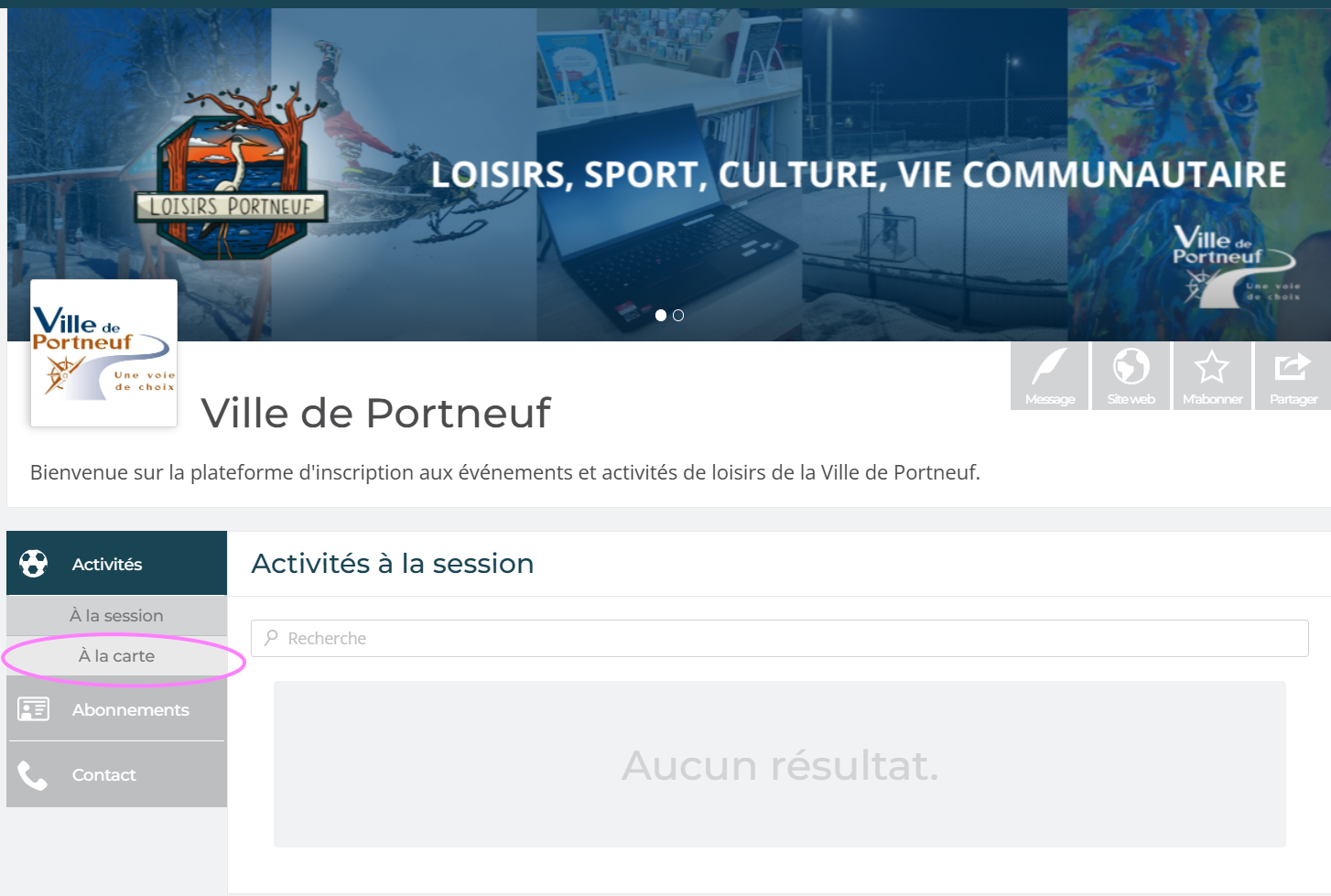Click the Partager share arrow icon

coord(1293,367)
